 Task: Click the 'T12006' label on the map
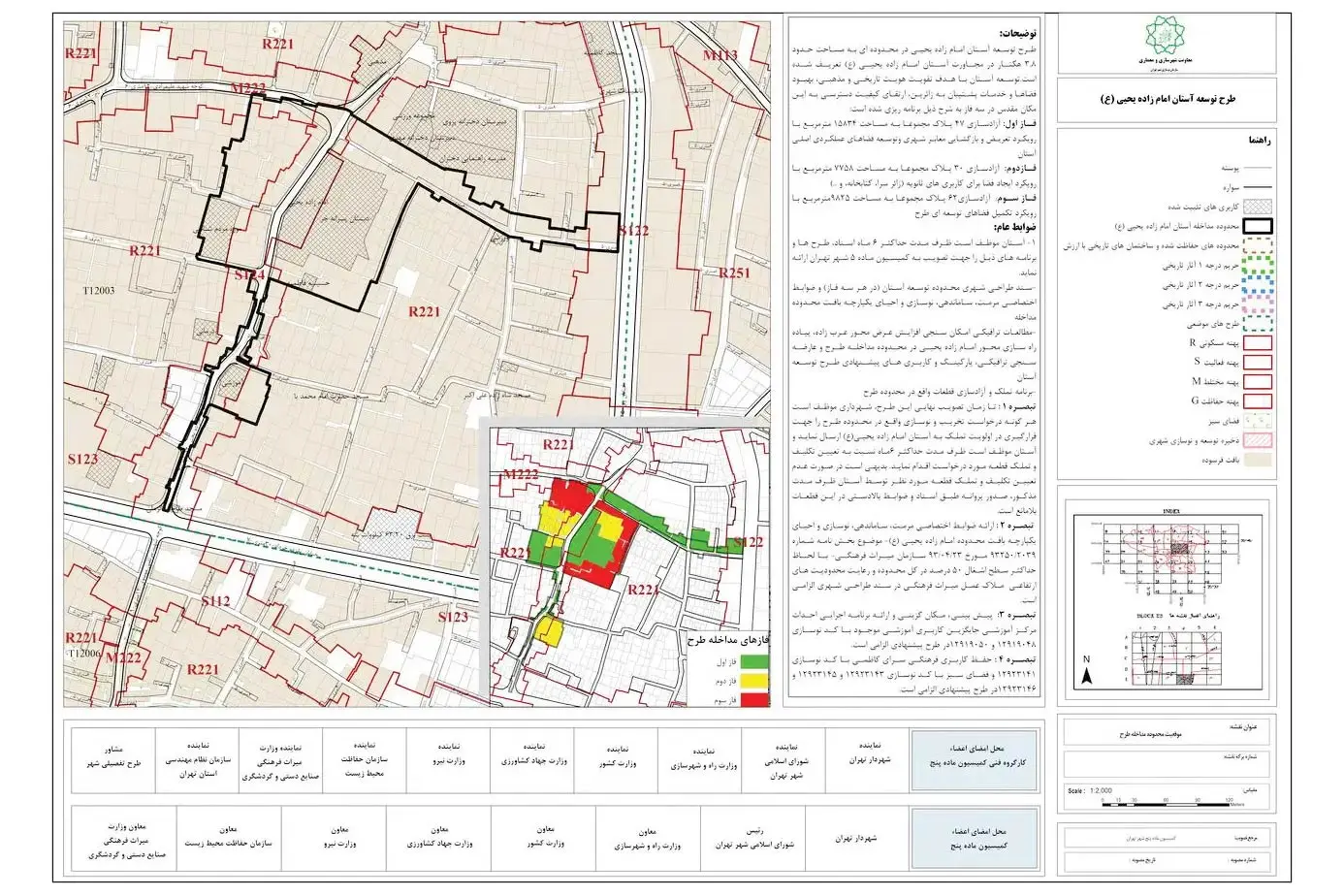(84, 654)
